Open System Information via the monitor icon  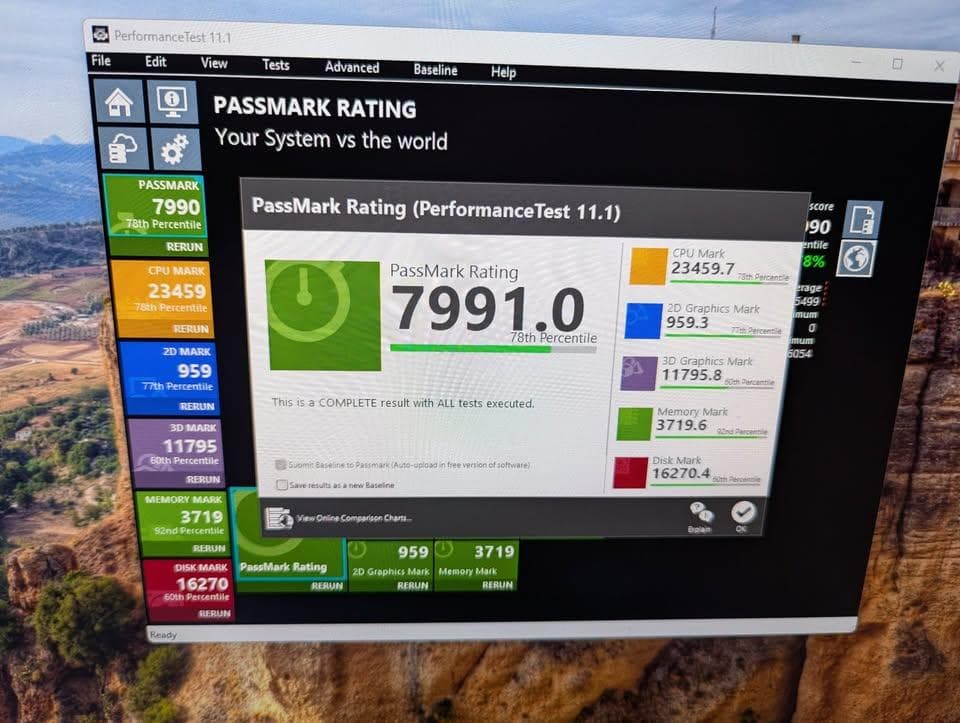coord(170,101)
